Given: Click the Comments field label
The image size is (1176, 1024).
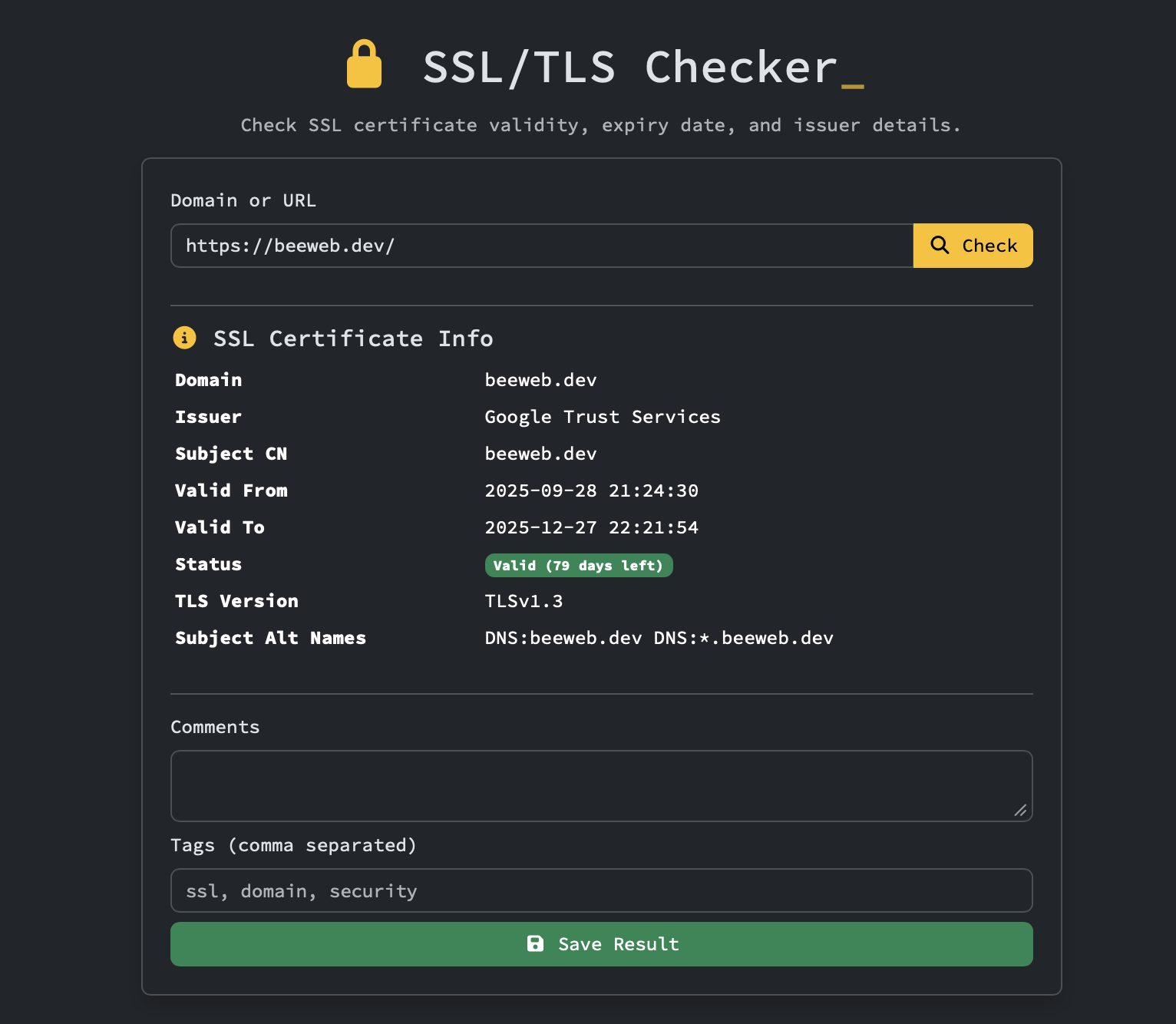Looking at the screenshot, I should pos(215,727).
